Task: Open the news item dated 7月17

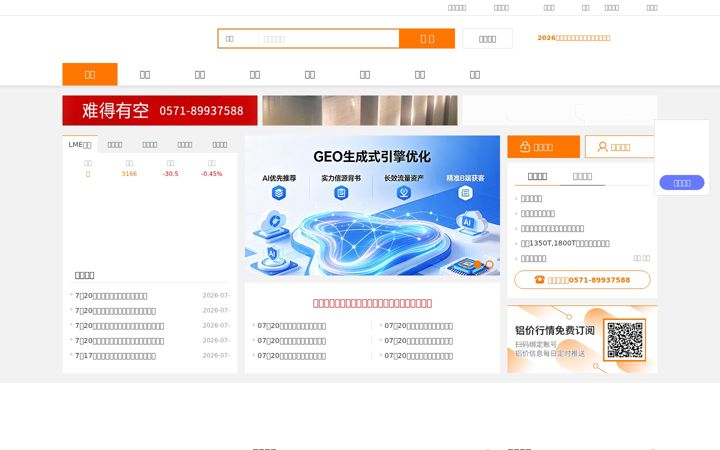Action: tap(115, 356)
